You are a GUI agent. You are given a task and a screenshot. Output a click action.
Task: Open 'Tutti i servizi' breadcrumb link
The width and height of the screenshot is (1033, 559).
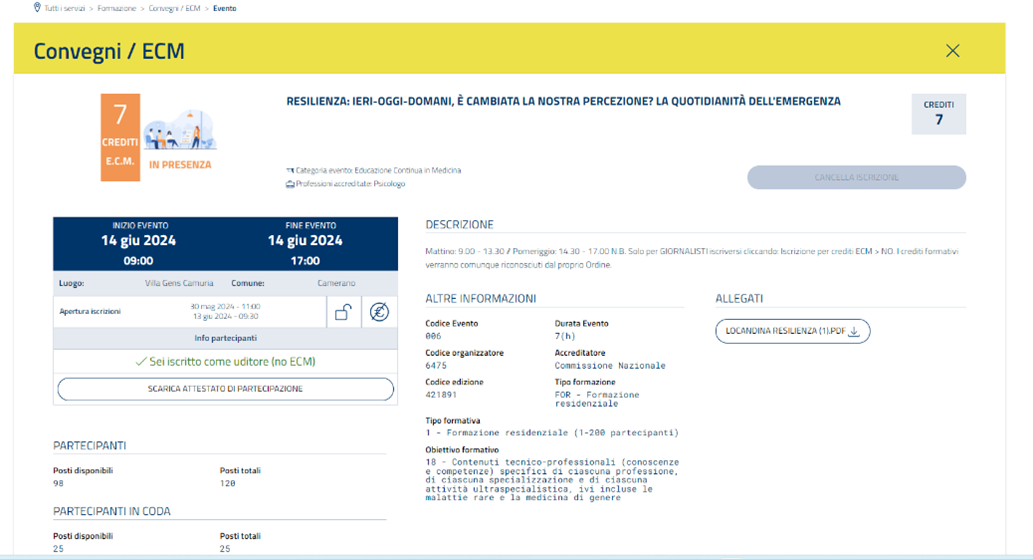65,8
